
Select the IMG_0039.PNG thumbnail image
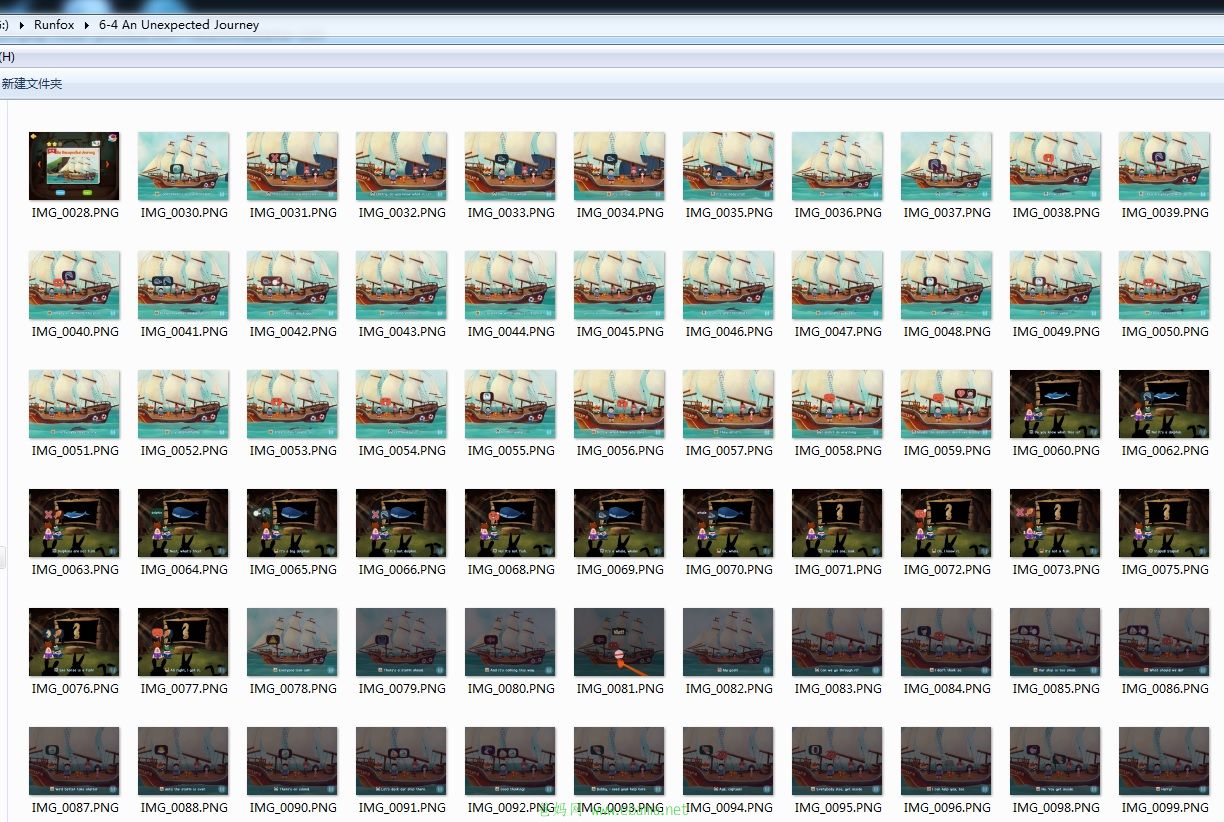(1164, 166)
